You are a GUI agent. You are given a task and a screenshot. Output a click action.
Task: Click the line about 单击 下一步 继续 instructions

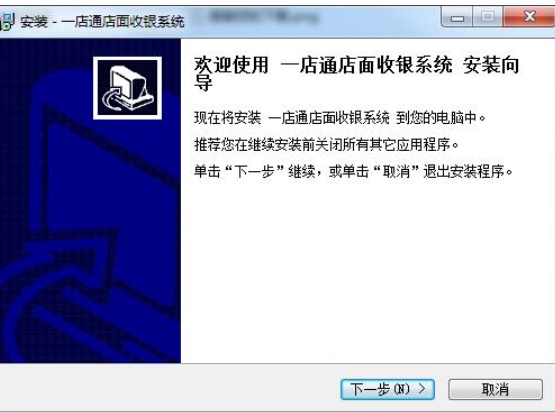353,172
